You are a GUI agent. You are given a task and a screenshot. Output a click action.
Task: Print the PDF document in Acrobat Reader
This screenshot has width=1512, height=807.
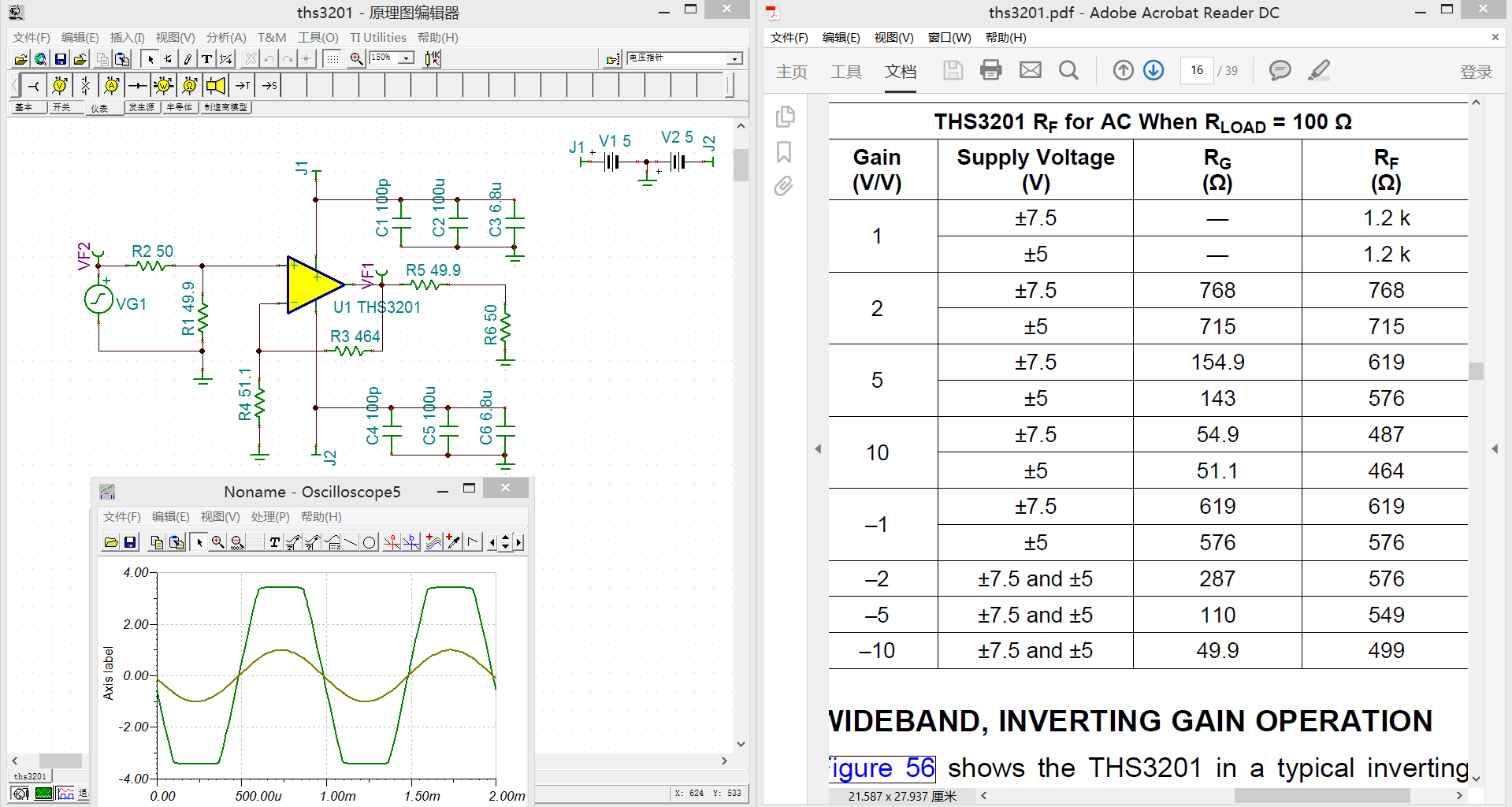991,70
